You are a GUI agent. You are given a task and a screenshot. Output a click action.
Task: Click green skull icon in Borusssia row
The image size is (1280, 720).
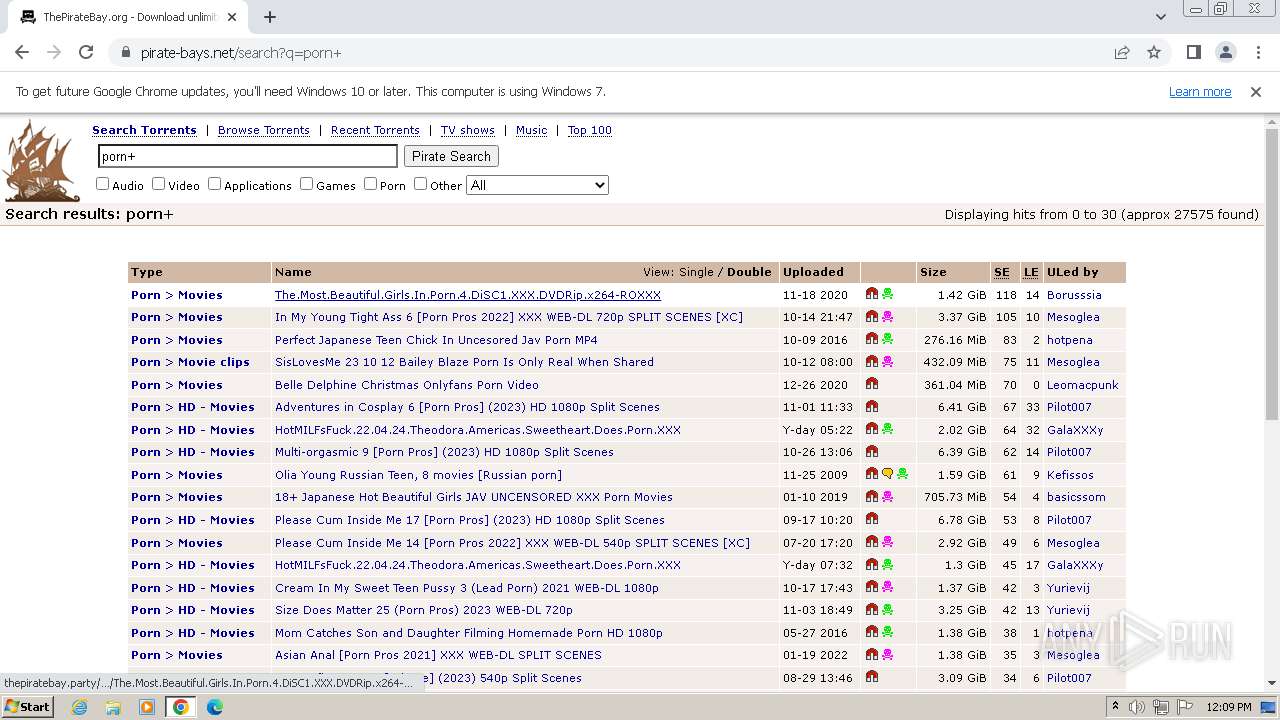[887, 294]
